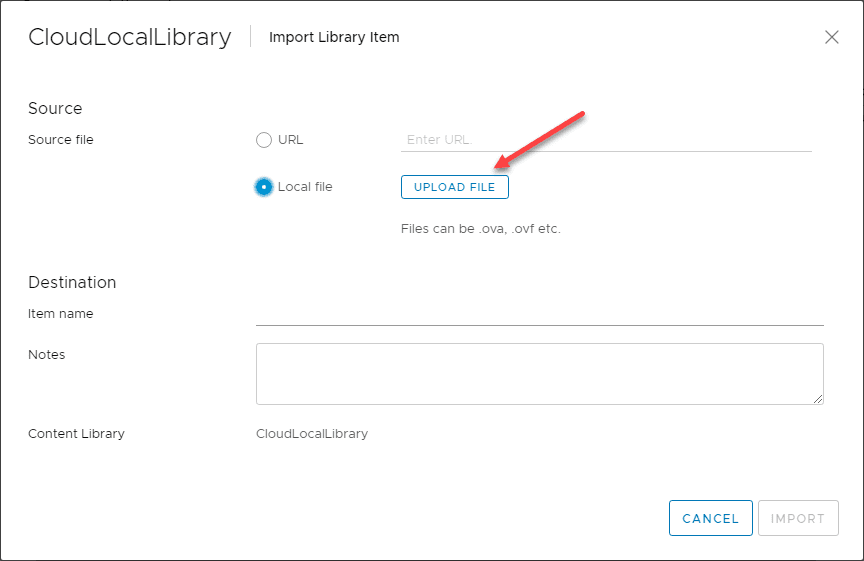Click the Enter URL text field
864x561 pixels.
[605, 140]
